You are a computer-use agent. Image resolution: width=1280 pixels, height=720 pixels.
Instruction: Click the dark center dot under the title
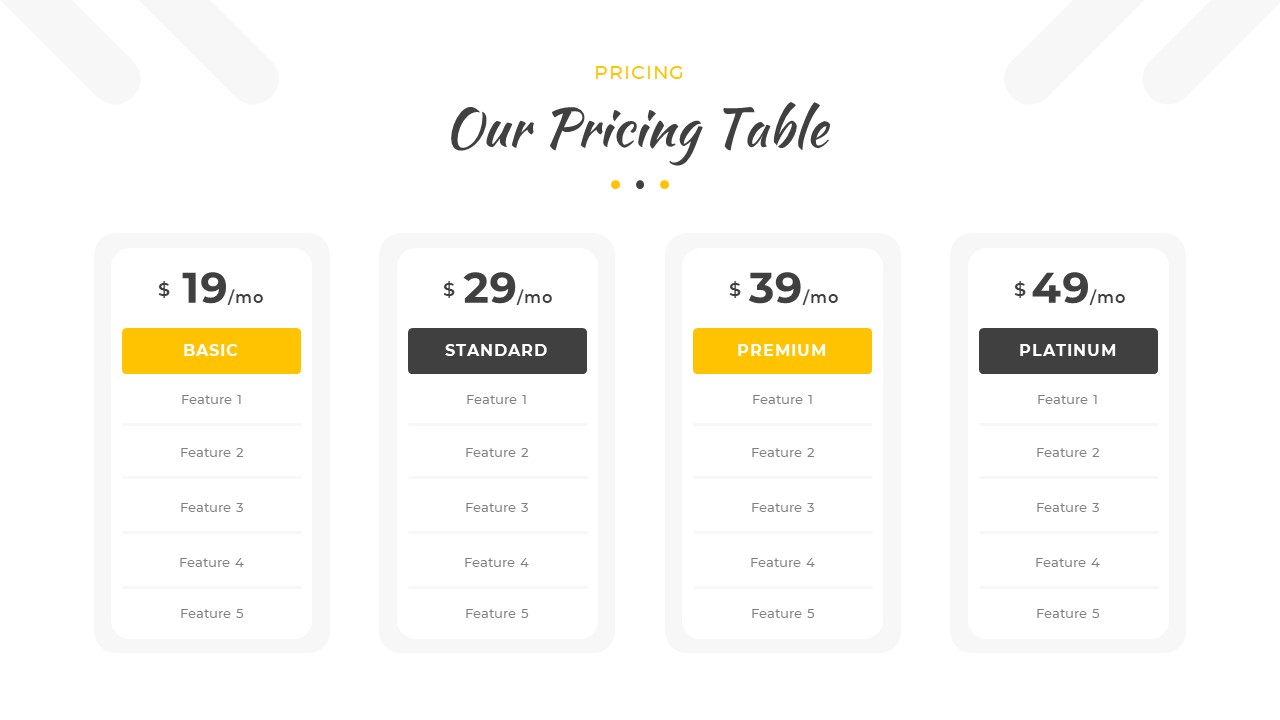tap(640, 185)
